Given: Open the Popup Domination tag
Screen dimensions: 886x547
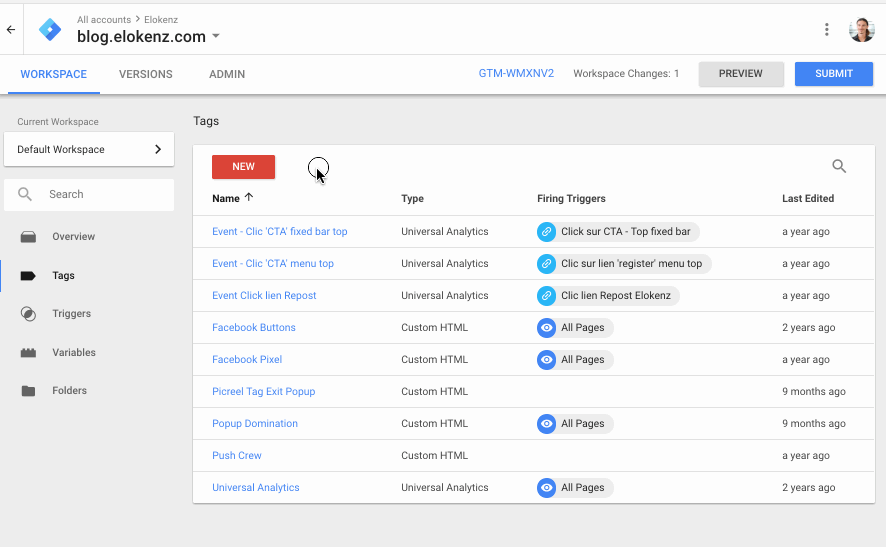Looking at the screenshot, I should [x=255, y=424].
